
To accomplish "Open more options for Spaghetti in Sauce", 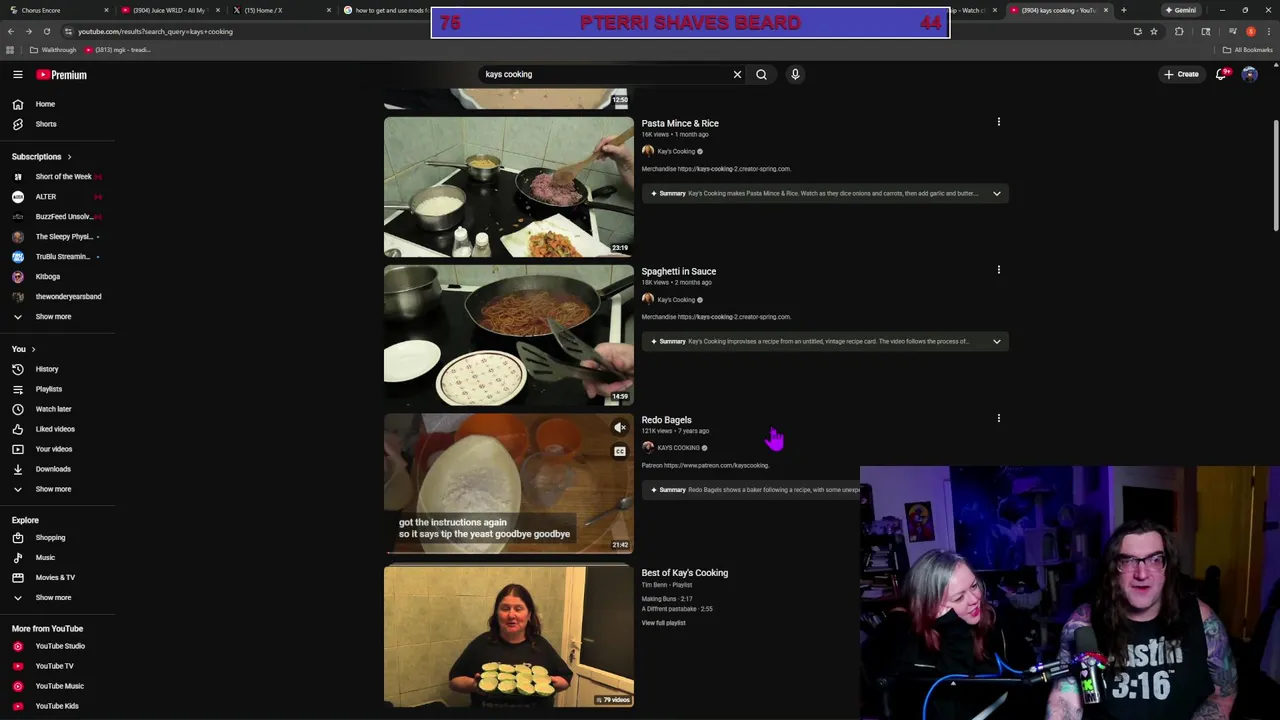I will [x=998, y=270].
